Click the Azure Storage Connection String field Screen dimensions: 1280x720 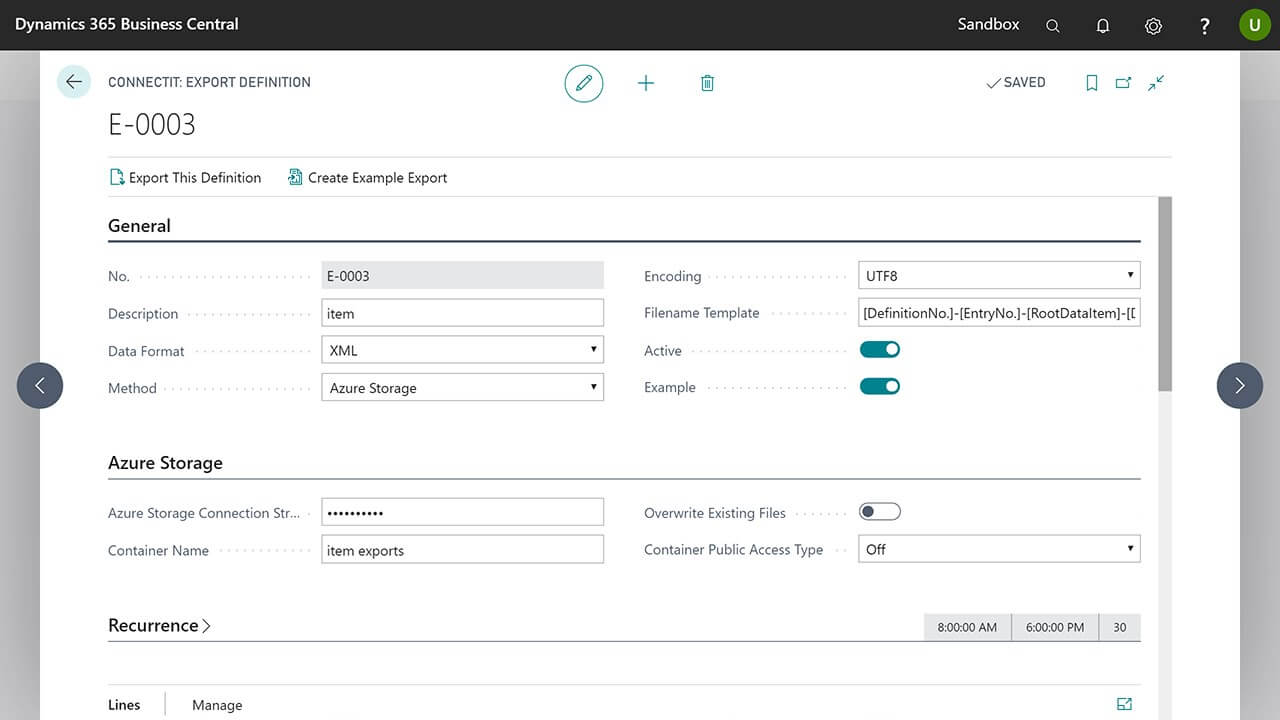[463, 512]
